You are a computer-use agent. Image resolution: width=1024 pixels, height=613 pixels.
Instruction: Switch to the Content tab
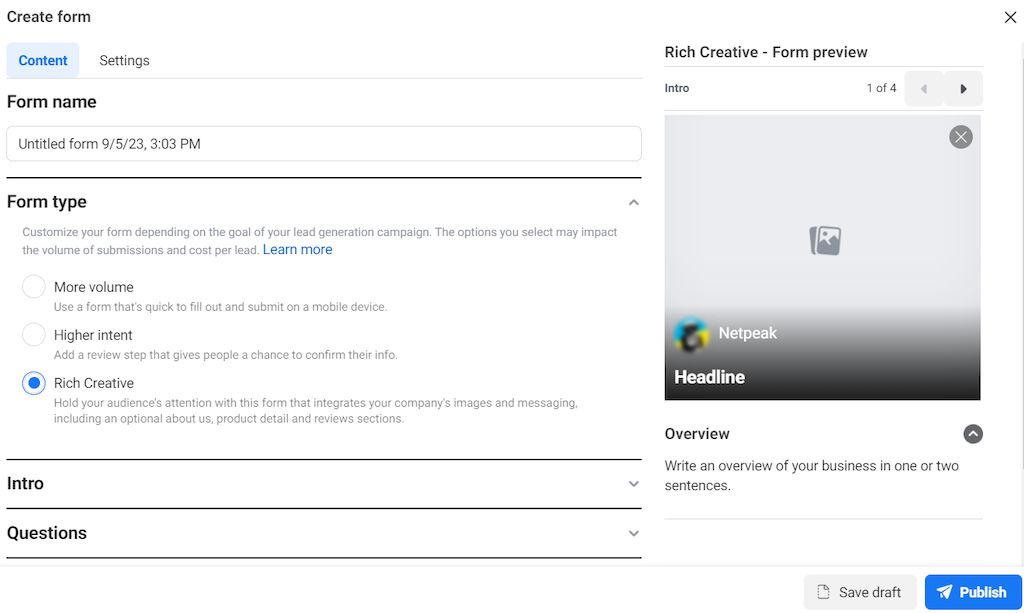pos(43,61)
